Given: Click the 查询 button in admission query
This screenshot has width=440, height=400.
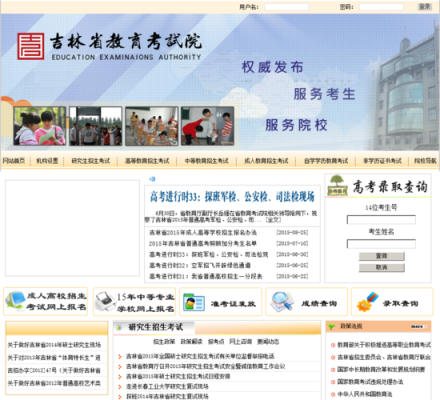Looking at the screenshot, I should [x=382, y=256].
